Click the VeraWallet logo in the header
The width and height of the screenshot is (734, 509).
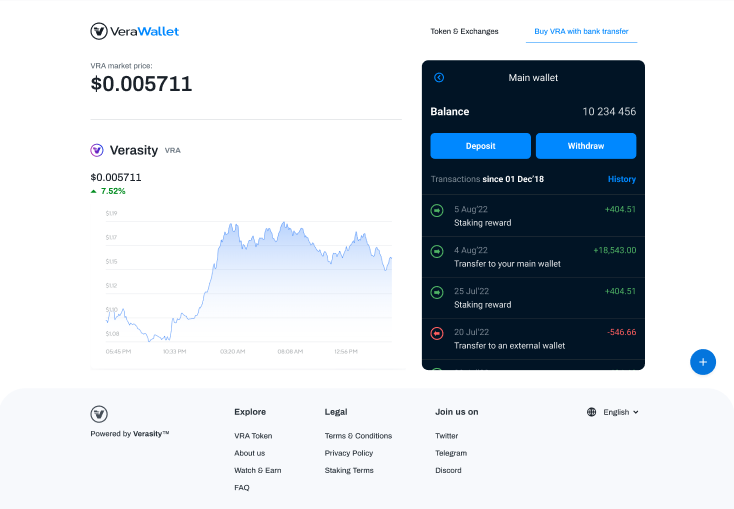[134, 31]
